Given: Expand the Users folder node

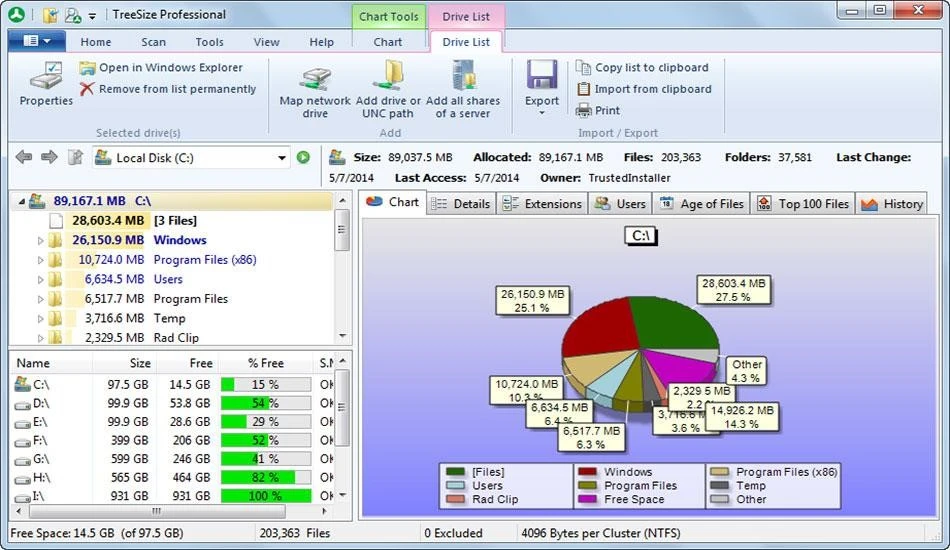Looking at the screenshot, I should 41,279.
